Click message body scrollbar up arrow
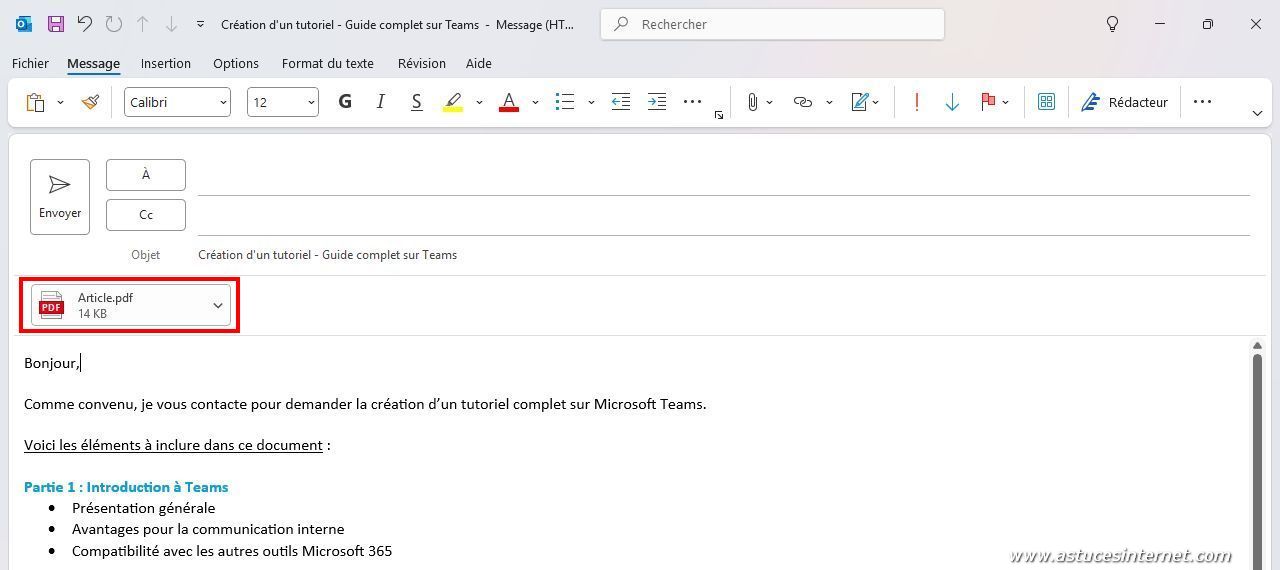Viewport: 1280px width, 570px height. tap(1257, 346)
